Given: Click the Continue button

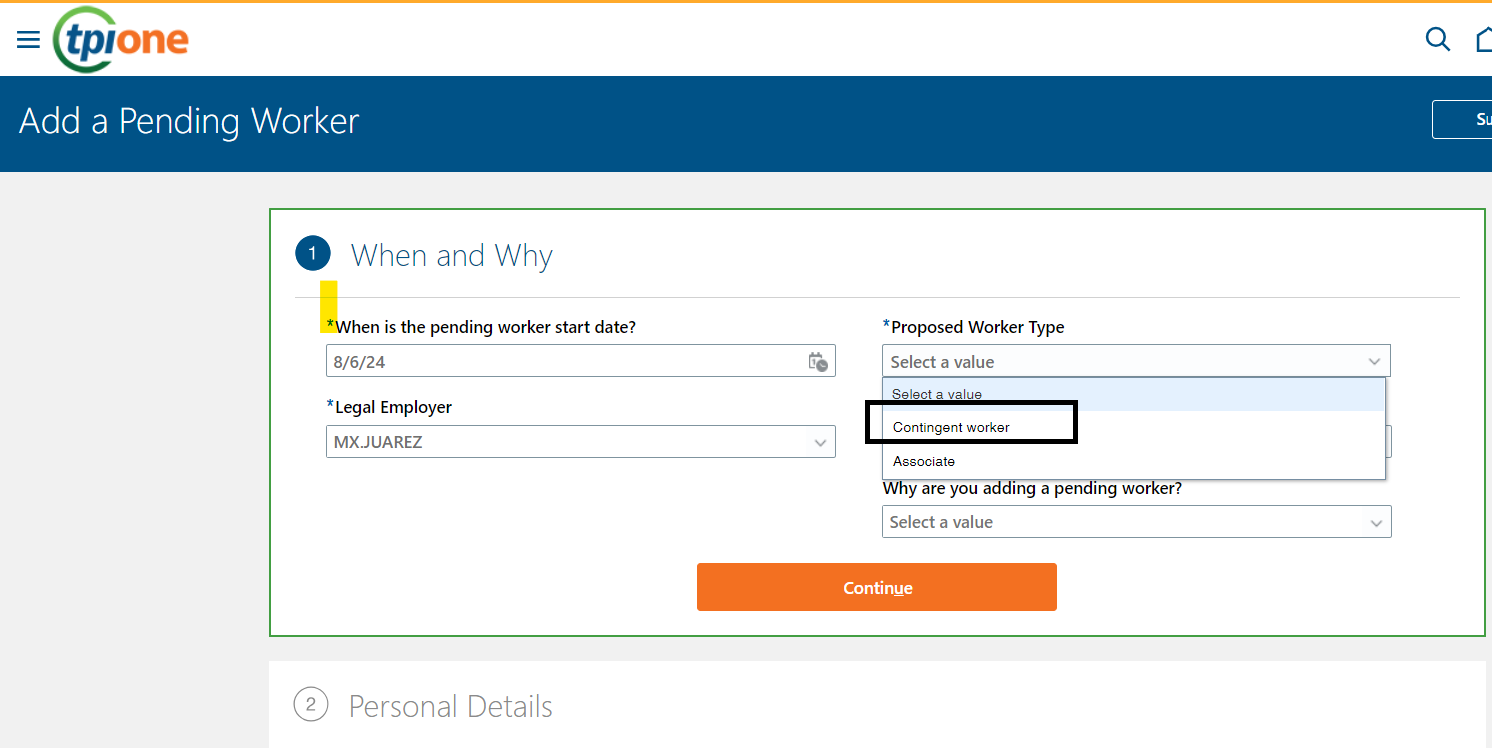Looking at the screenshot, I should (x=876, y=587).
